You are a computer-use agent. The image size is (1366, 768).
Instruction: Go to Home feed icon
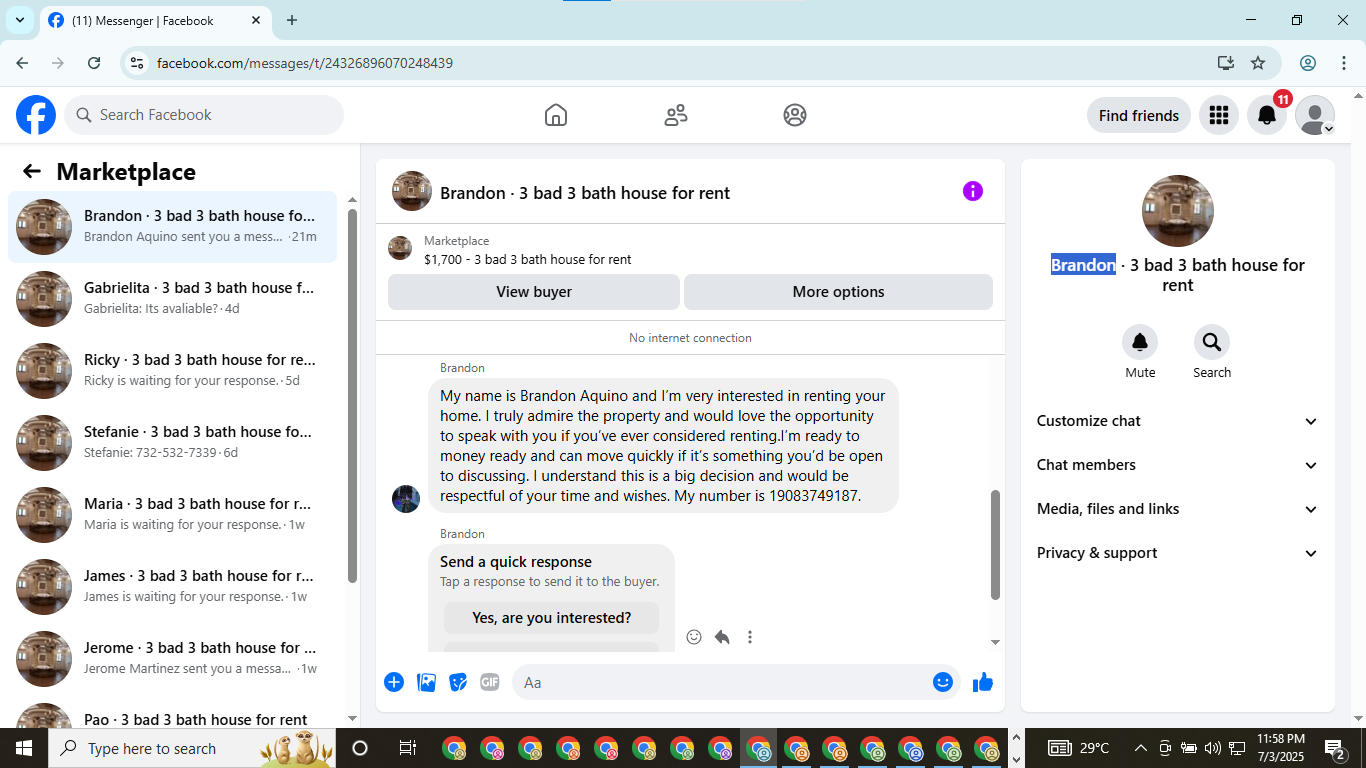pyautogui.click(x=556, y=115)
